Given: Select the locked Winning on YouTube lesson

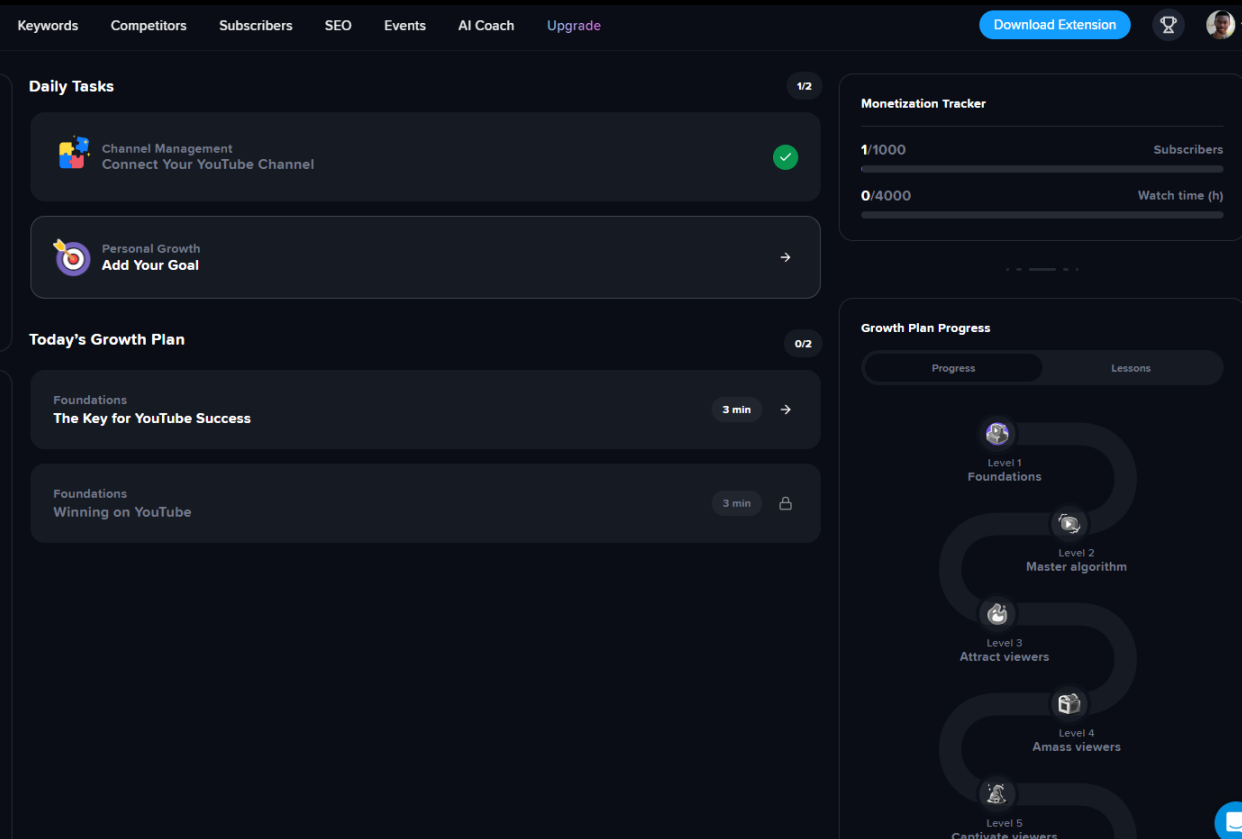Looking at the screenshot, I should pyautogui.click(x=425, y=503).
